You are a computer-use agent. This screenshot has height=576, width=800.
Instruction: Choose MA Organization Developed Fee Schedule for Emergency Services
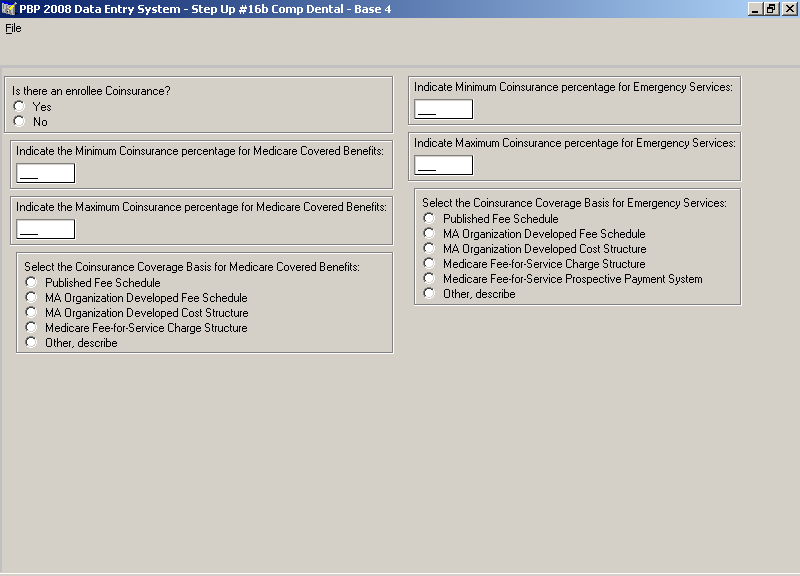pyautogui.click(x=429, y=233)
